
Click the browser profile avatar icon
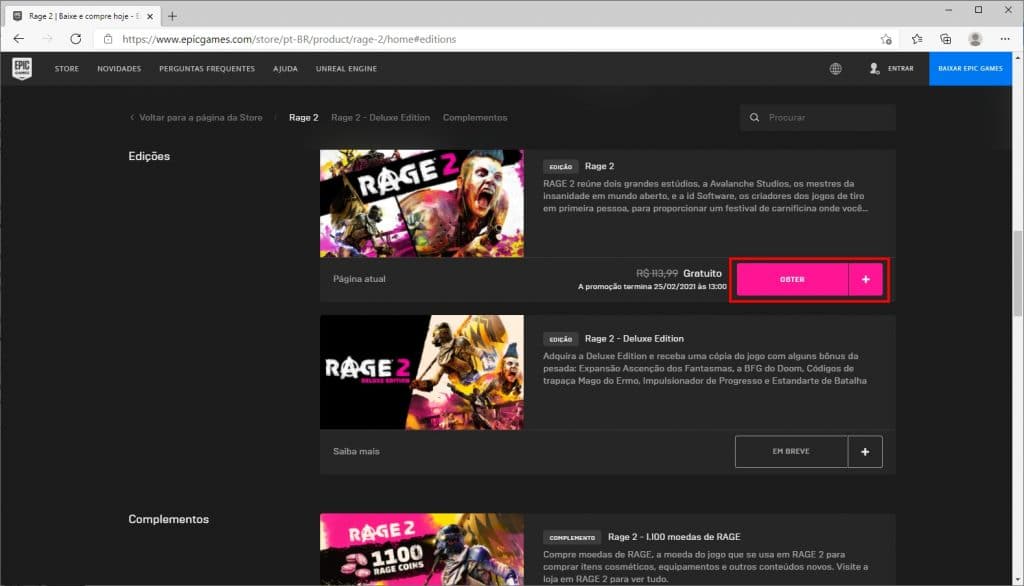(975, 39)
